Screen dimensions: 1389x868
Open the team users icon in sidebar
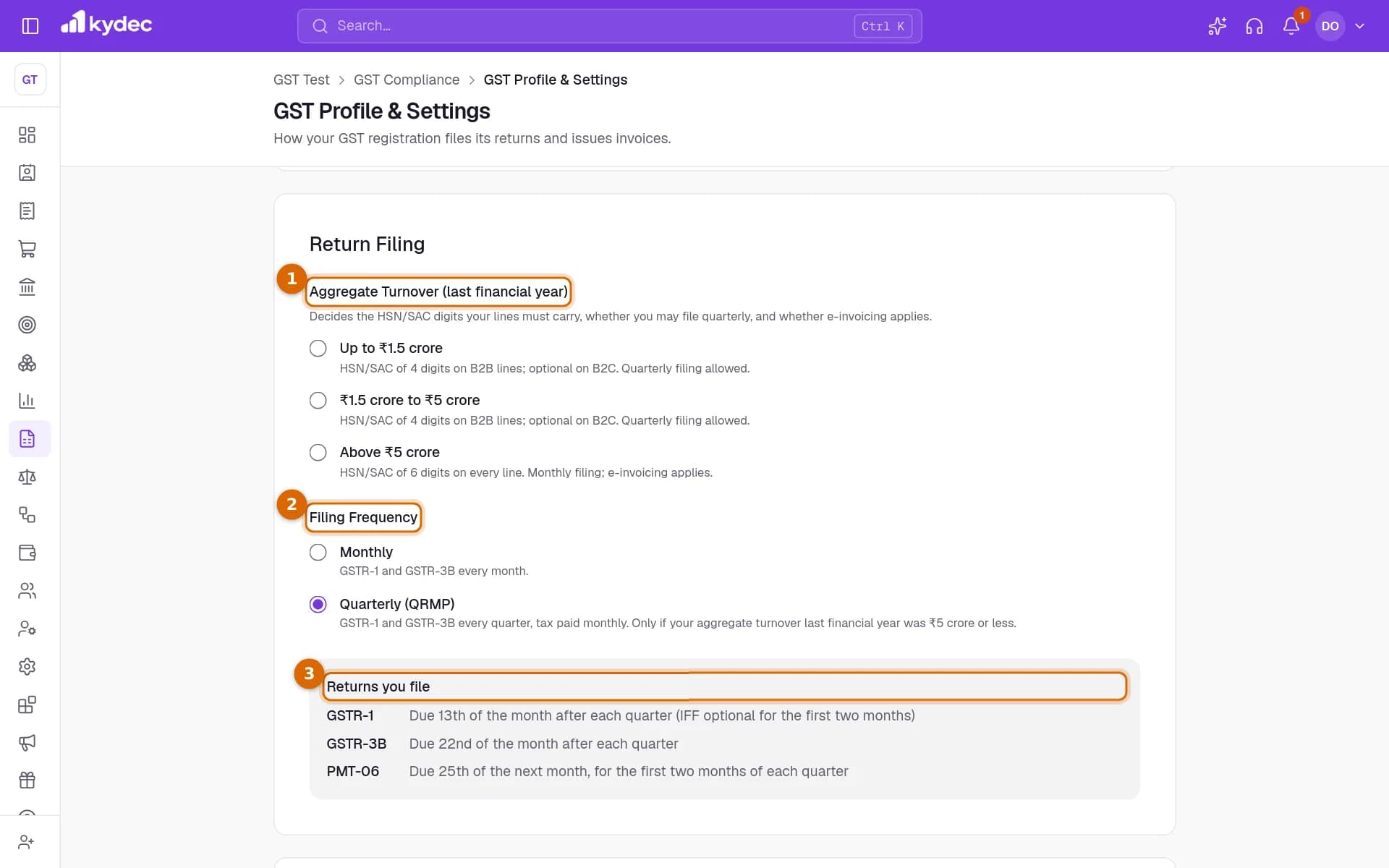pos(27,591)
